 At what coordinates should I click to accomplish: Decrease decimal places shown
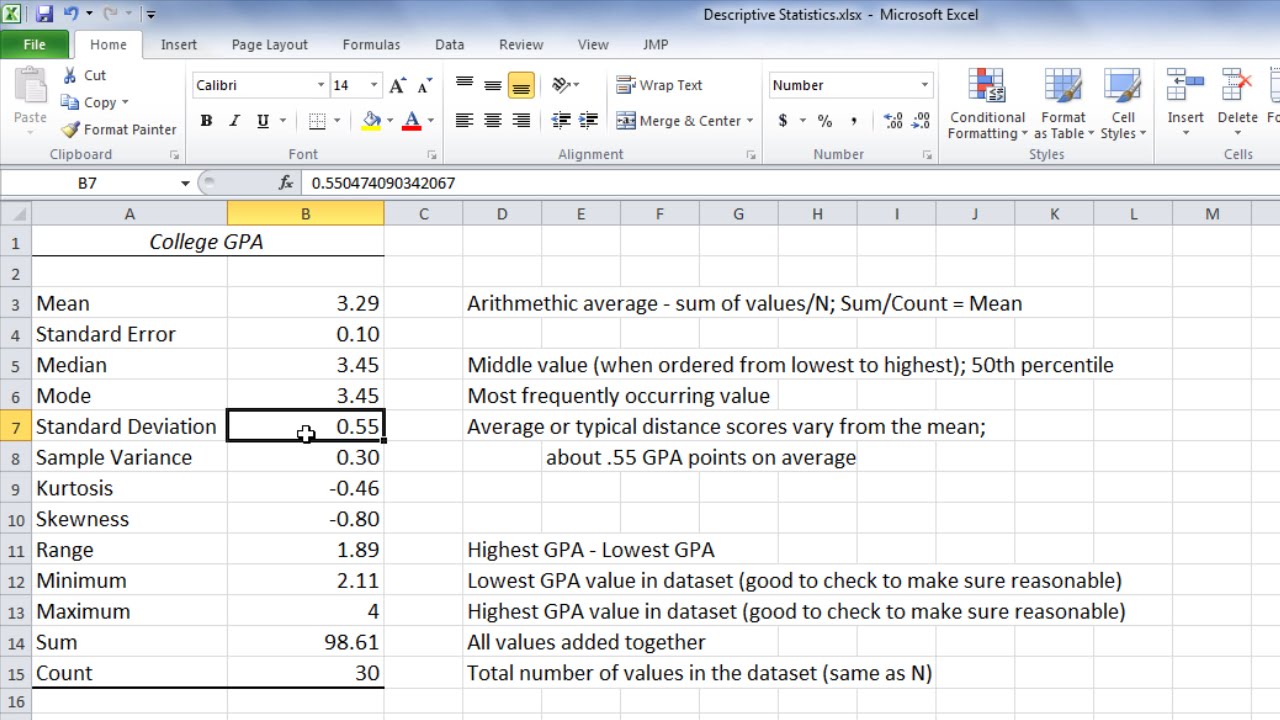point(921,121)
